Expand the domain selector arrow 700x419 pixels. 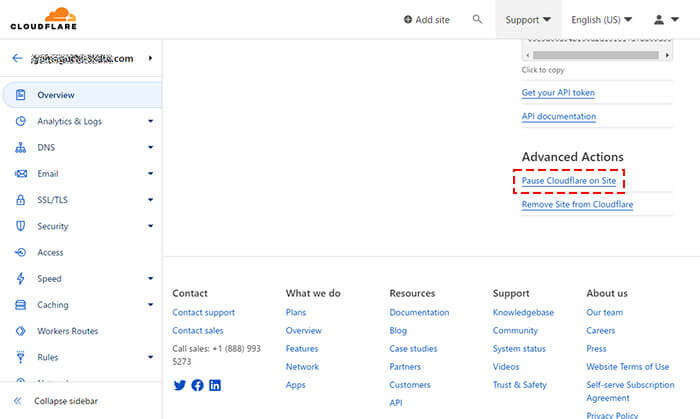tap(150, 58)
